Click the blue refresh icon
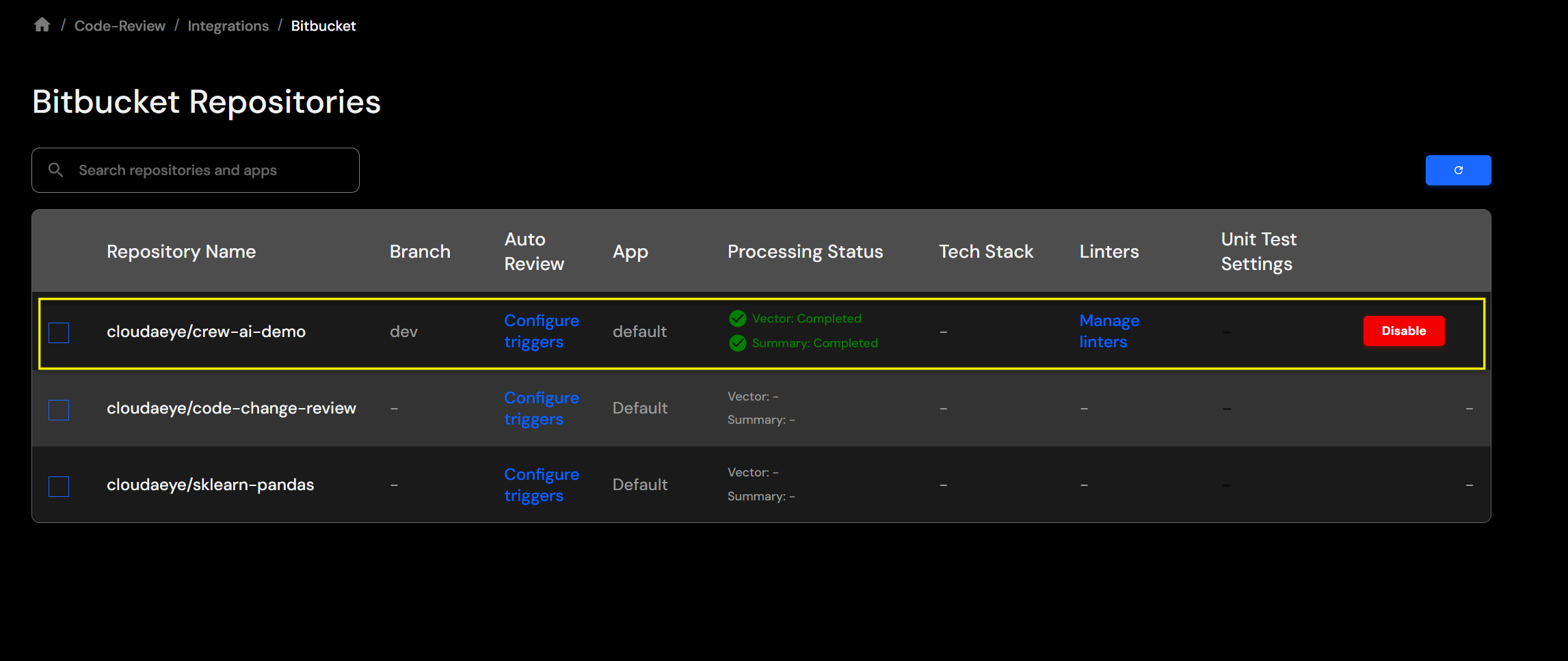 (1458, 170)
